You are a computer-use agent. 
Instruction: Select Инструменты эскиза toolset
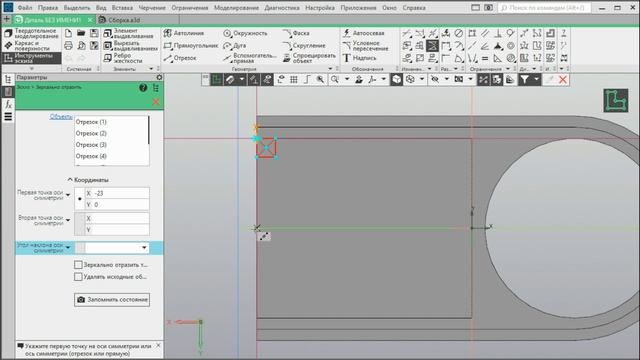[31, 58]
